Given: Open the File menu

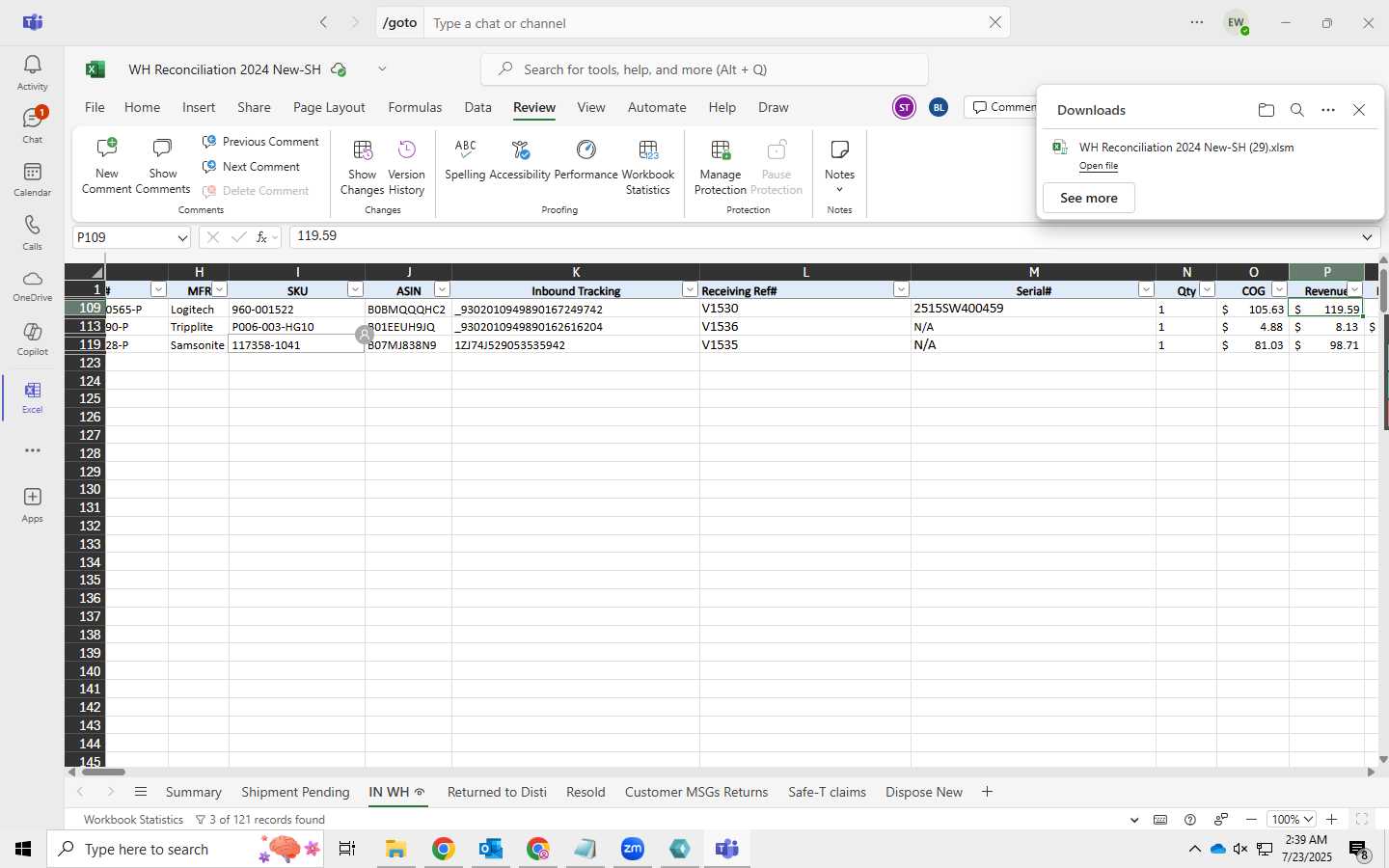Looking at the screenshot, I should (x=95, y=107).
